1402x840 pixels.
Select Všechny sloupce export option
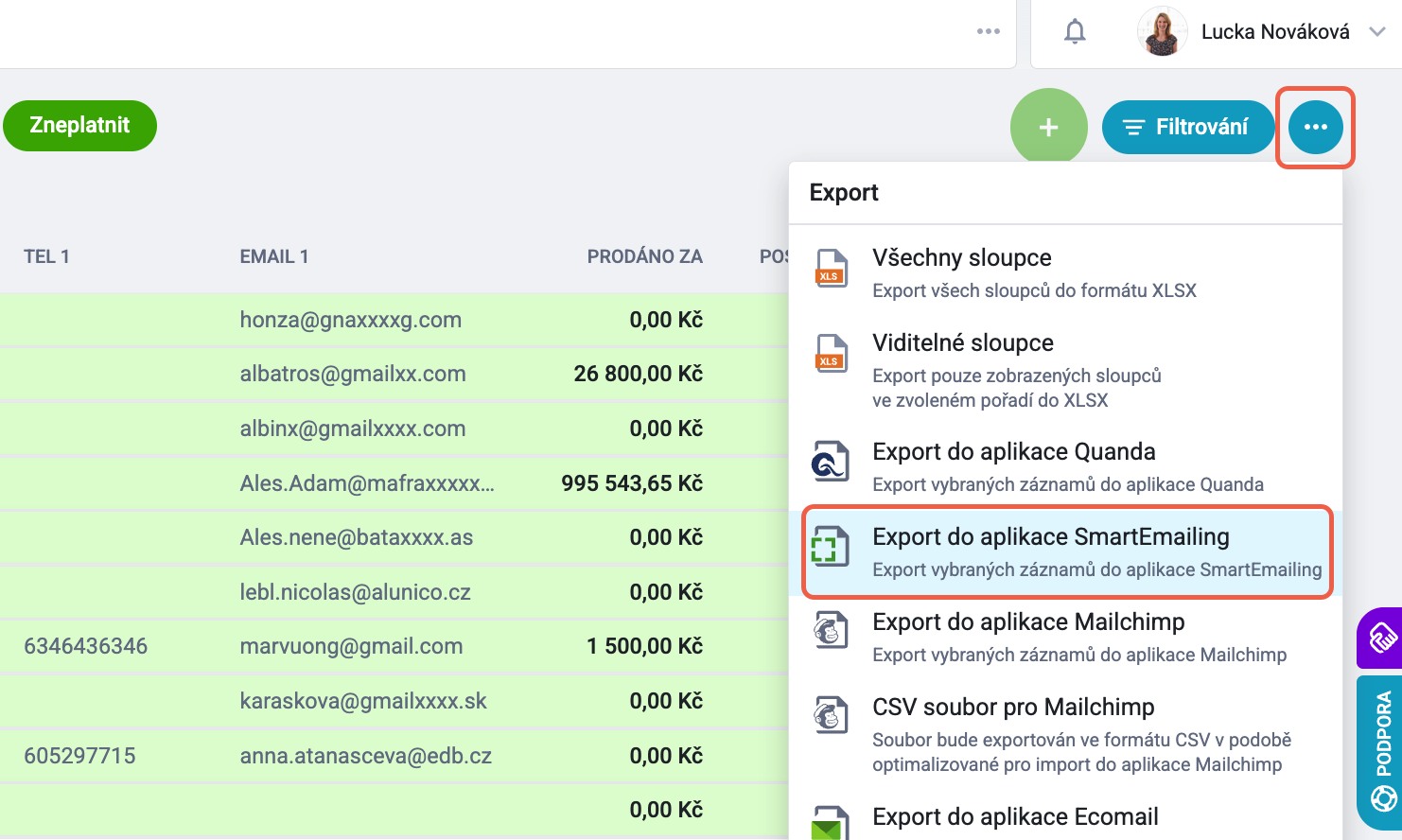click(1066, 272)
